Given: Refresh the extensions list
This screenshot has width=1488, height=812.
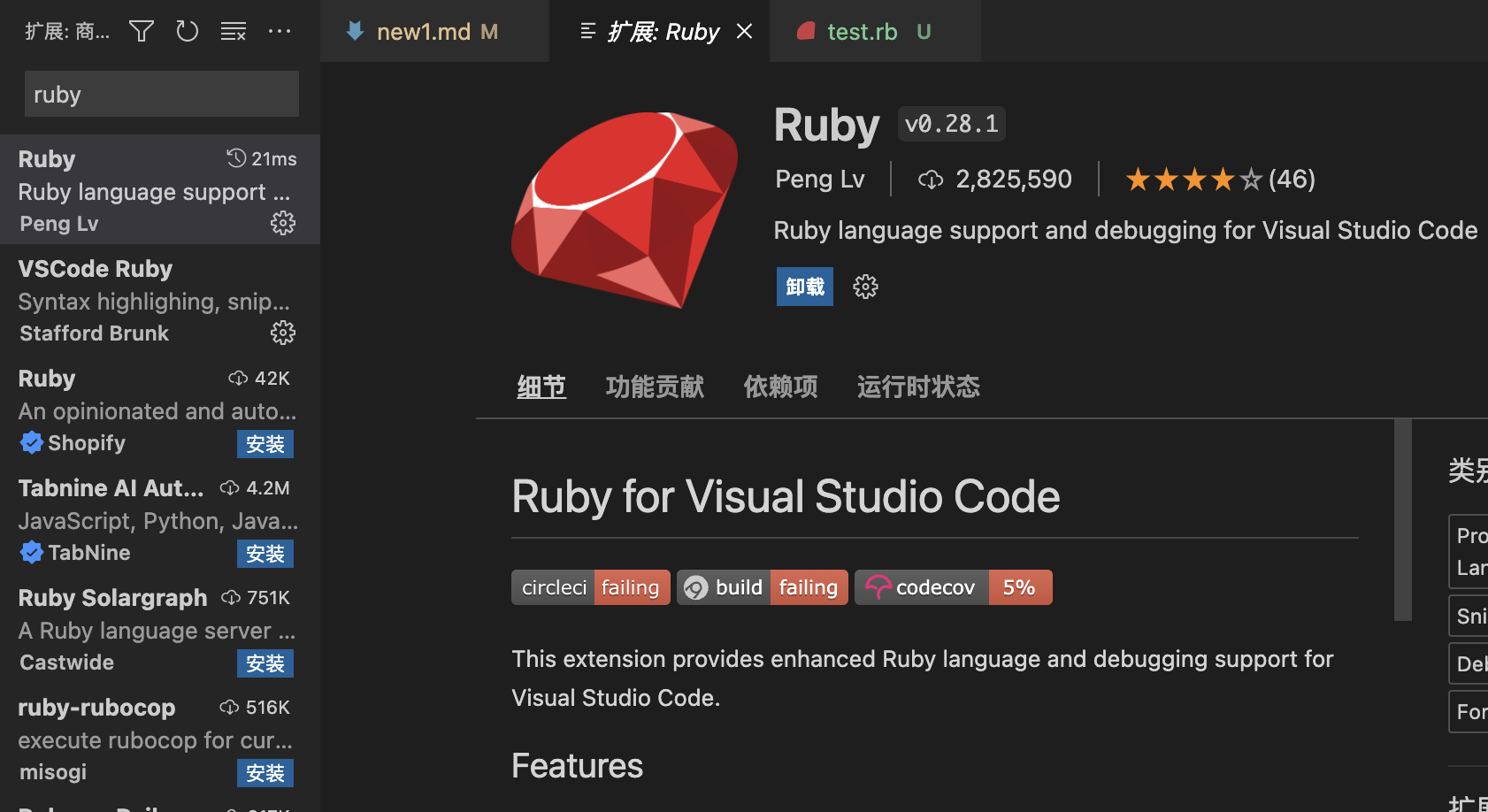Looking at the screenshot, I should pos(187,31).
